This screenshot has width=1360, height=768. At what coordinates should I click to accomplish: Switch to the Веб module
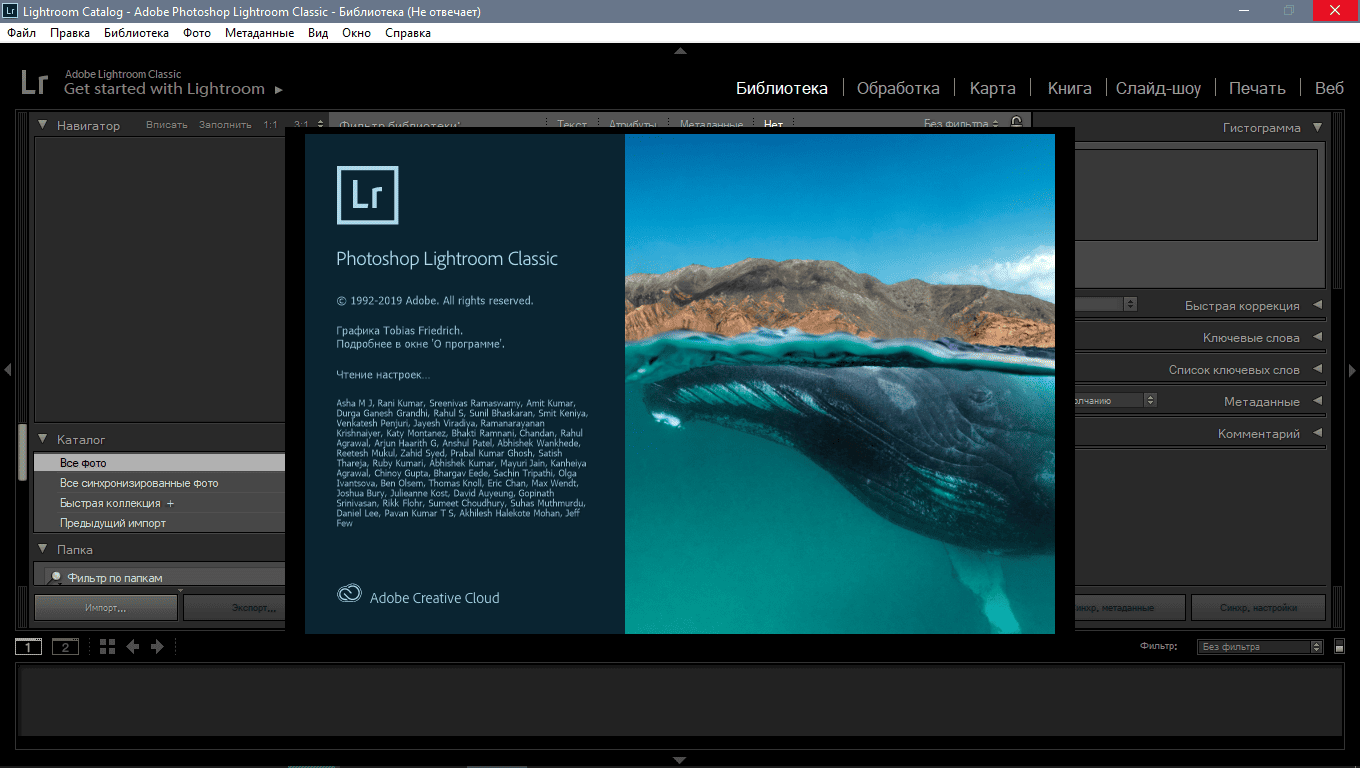coord(1330,88)
